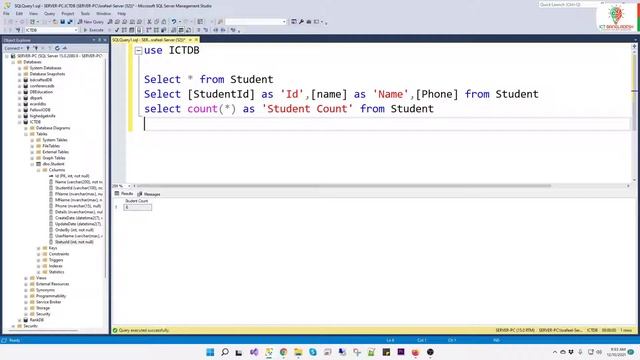
Task: Select the Statistics folder
Action: pos(56,272)
